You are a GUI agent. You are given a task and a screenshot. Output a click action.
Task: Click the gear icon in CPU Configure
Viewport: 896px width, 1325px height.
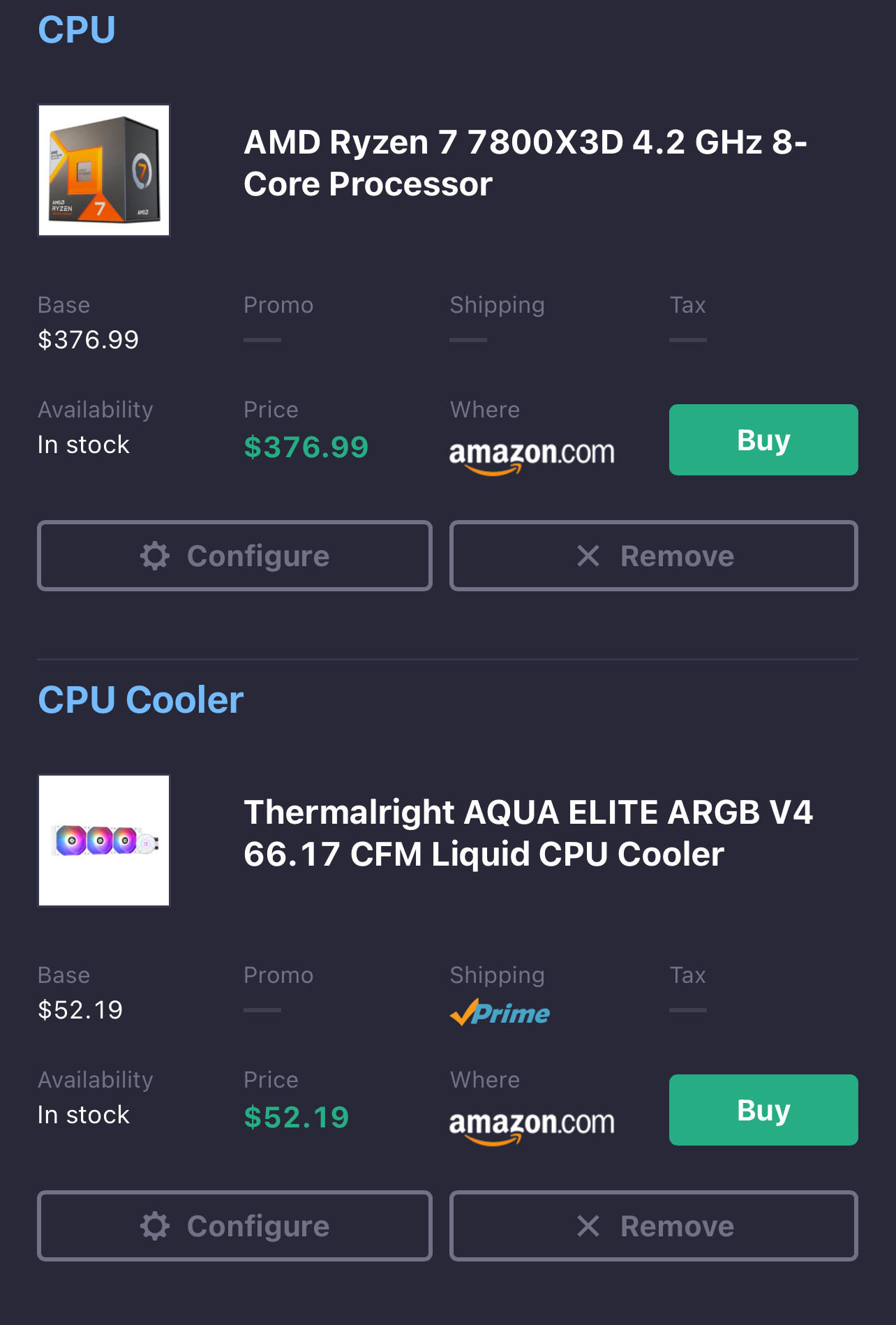tap(155, 556)
